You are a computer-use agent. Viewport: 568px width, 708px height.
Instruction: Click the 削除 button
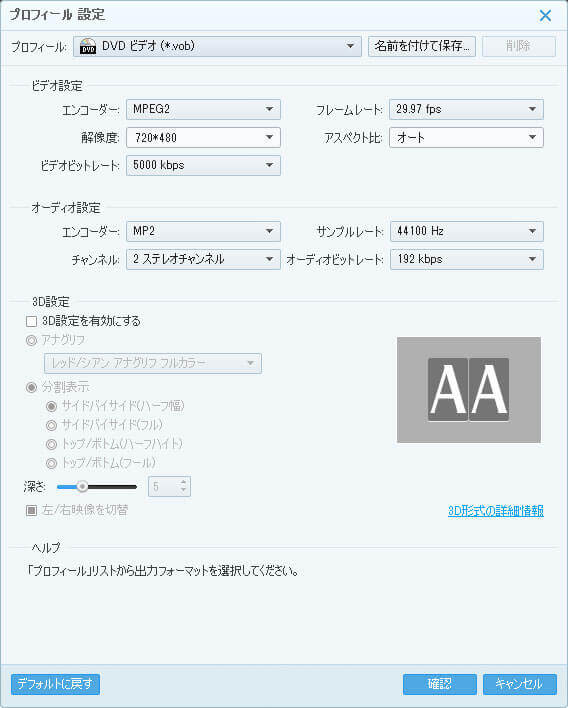(x=518, y=47)
